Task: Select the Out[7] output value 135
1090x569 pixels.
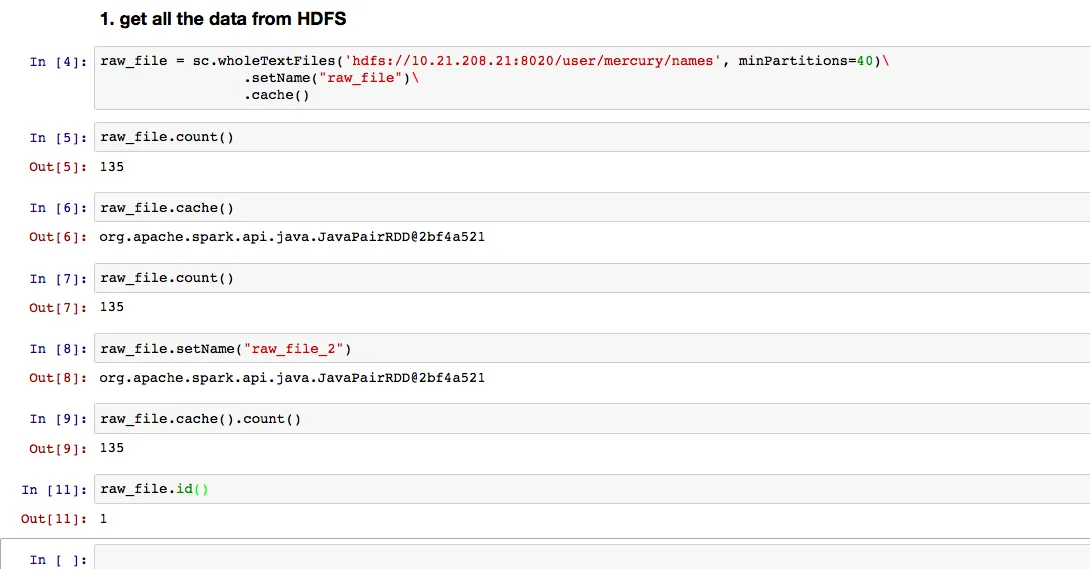Action: click(x=112, y=307)
